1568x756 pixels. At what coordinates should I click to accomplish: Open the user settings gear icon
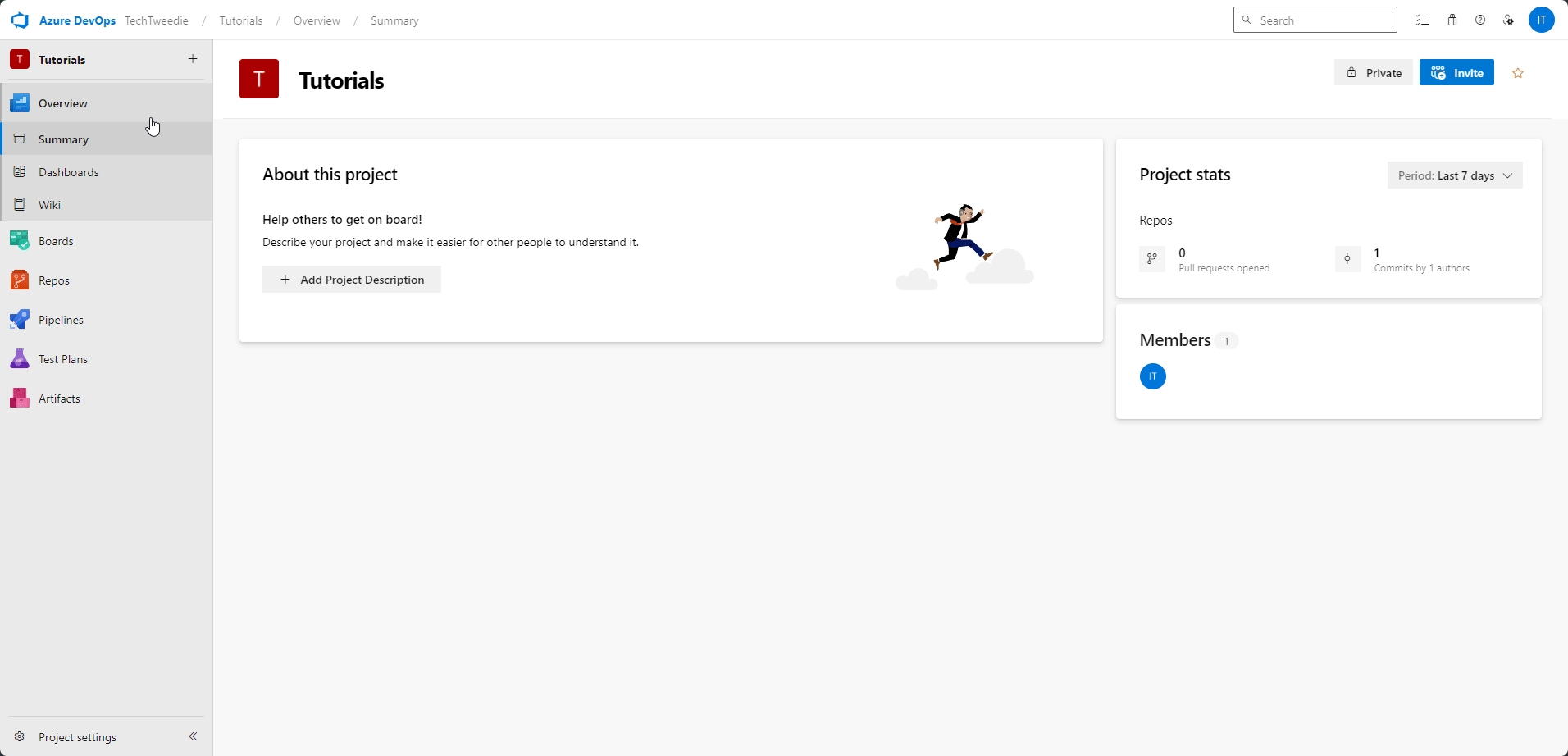(x=1509, y=20)
